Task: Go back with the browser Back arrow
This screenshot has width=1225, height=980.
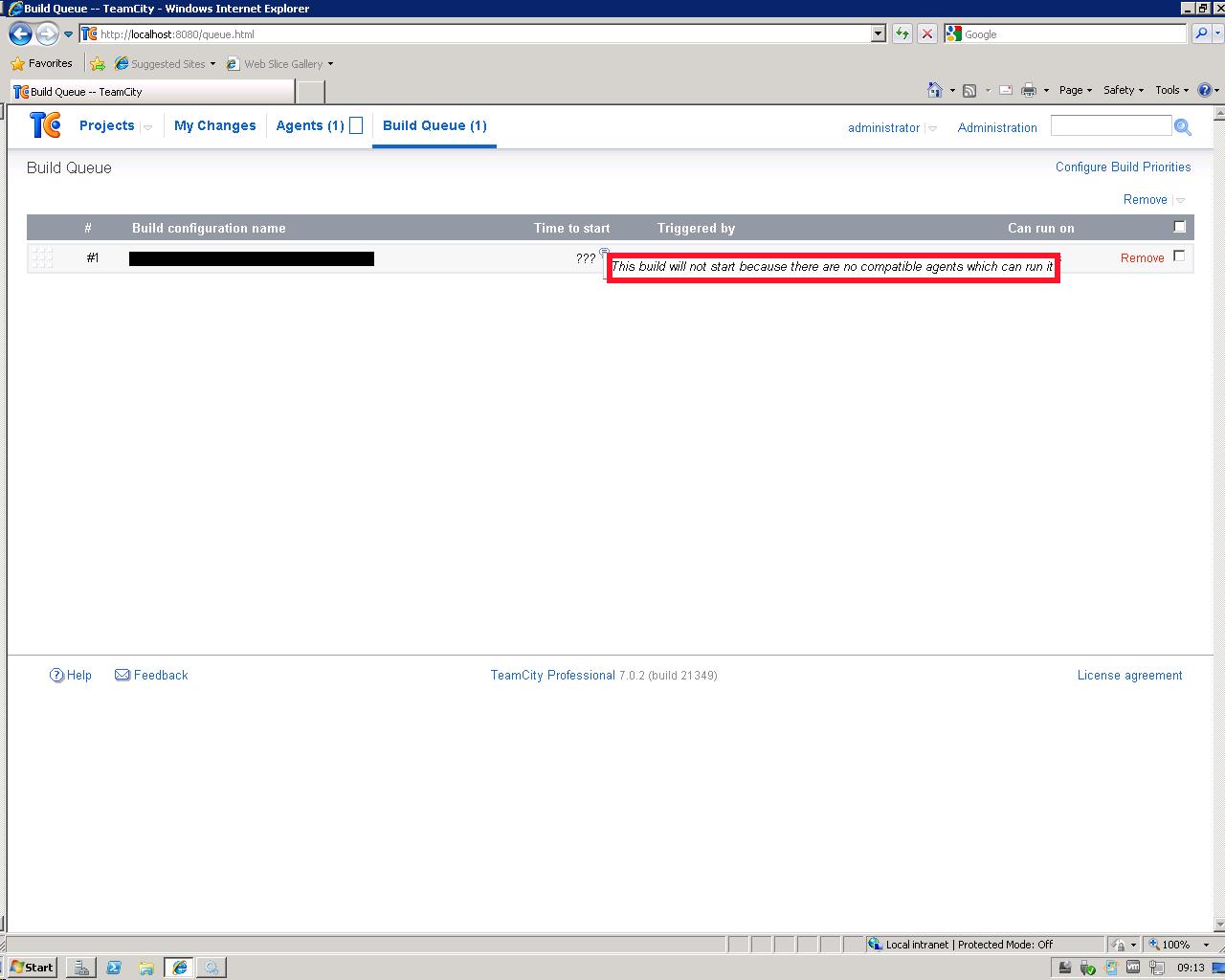Action: tap(20, 34)
